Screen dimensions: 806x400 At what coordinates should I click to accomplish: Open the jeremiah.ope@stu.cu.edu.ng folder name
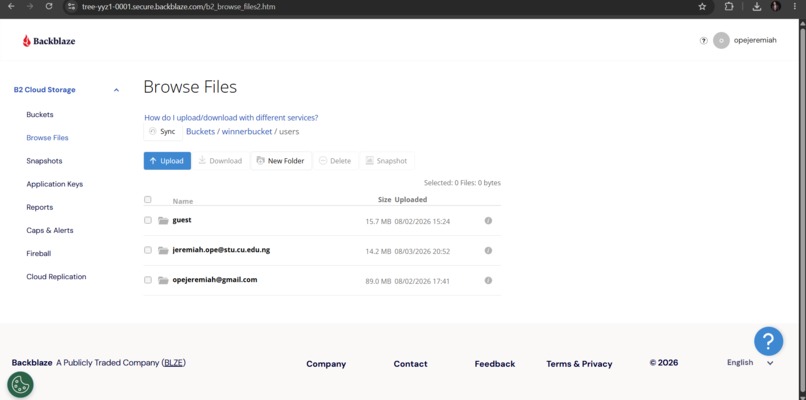click(222, 250)
